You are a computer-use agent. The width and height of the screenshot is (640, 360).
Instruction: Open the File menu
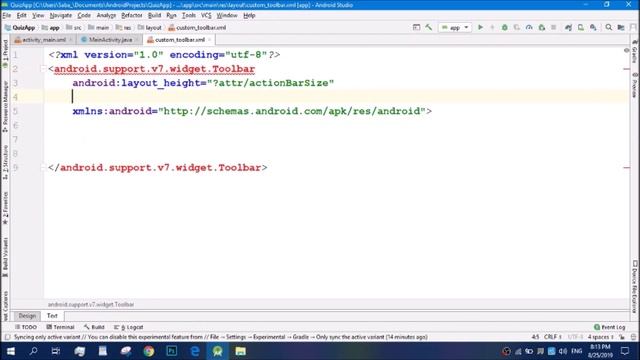(7, 16)
